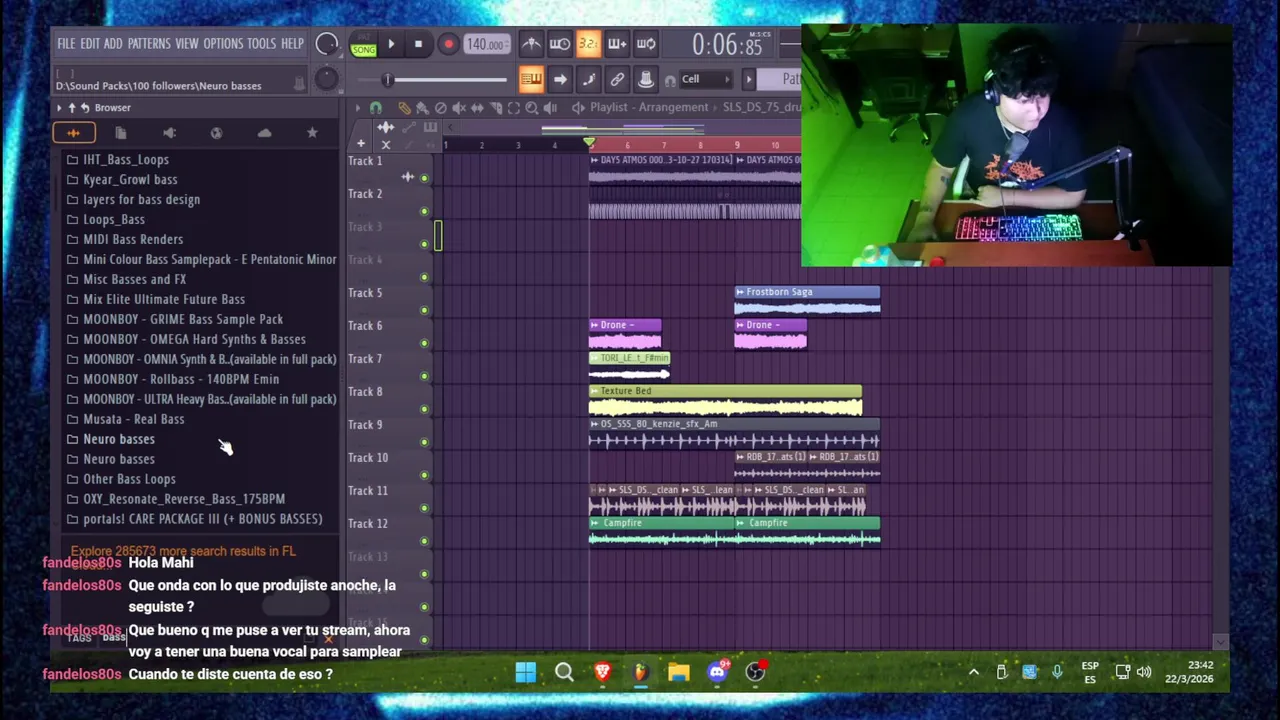The image size is (1280, 720).
Task: Select the Select tool in playlist
Action: (x=513, y=108)
